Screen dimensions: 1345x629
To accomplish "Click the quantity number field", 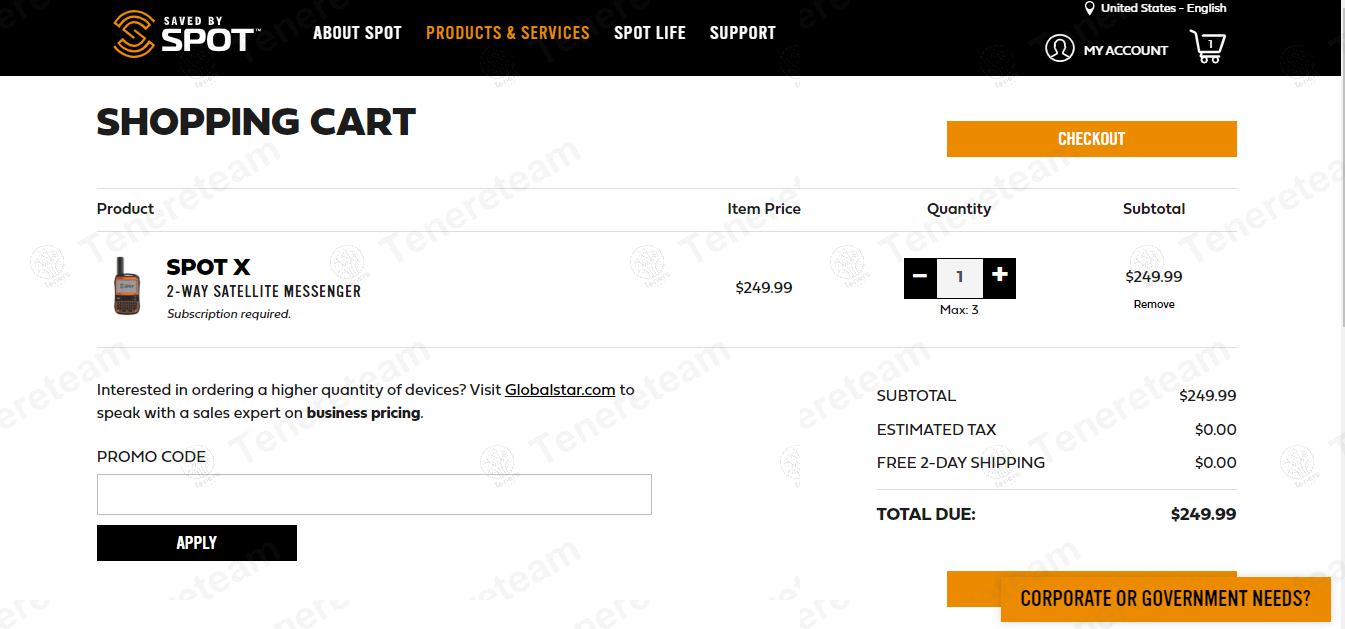I will (x=960, y=277).
